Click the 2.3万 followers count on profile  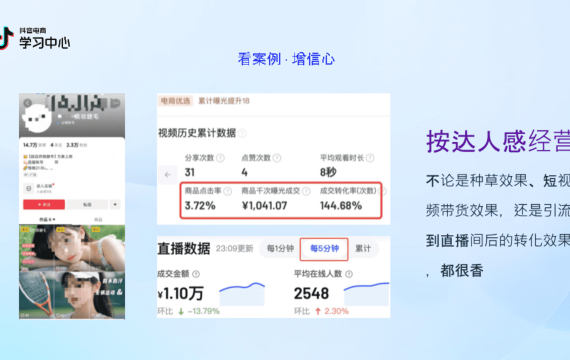72,145
